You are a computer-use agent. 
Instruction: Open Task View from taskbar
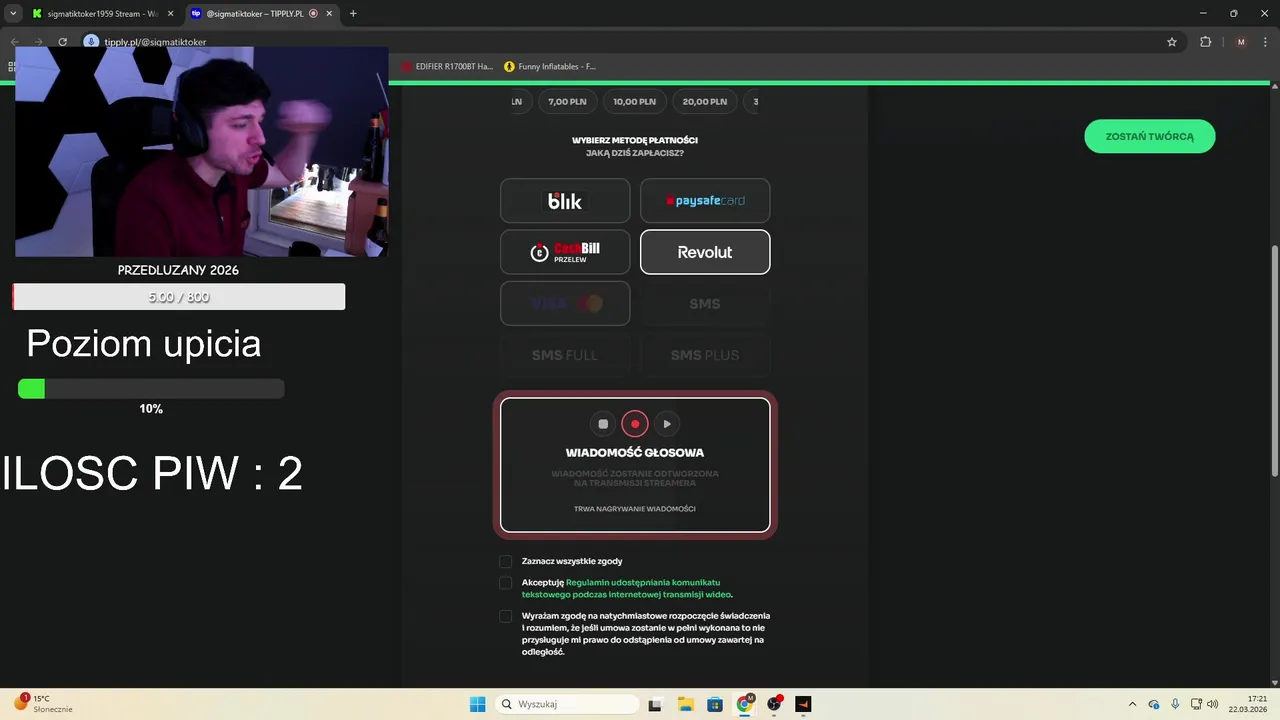tap(655, 704)
